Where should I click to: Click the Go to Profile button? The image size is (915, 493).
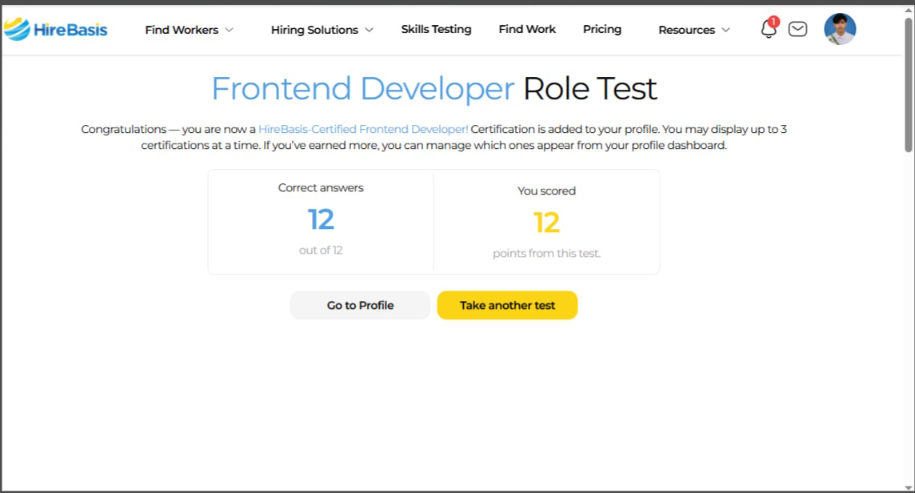point(360,305)
